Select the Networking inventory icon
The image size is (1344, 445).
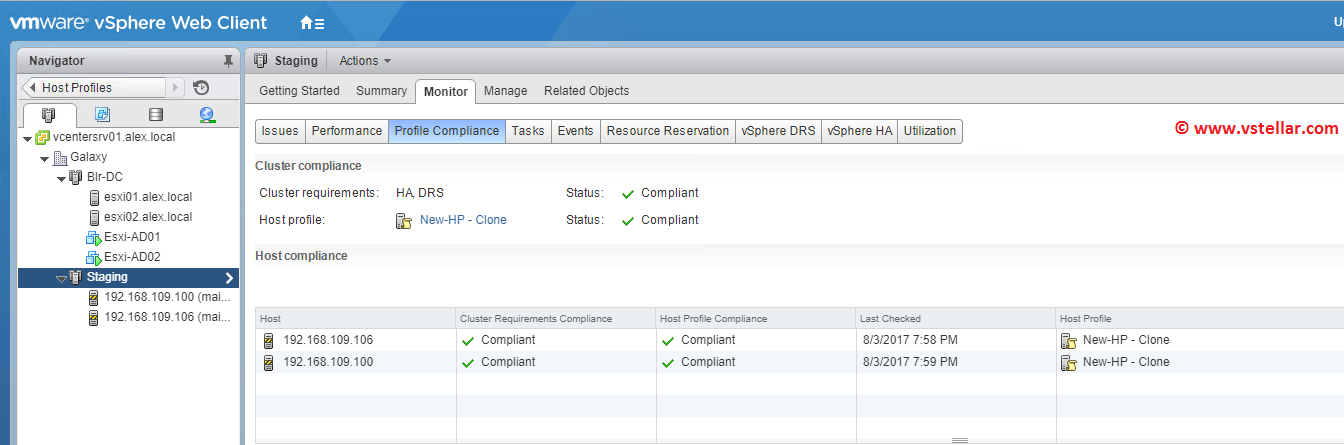coord(207,115)
